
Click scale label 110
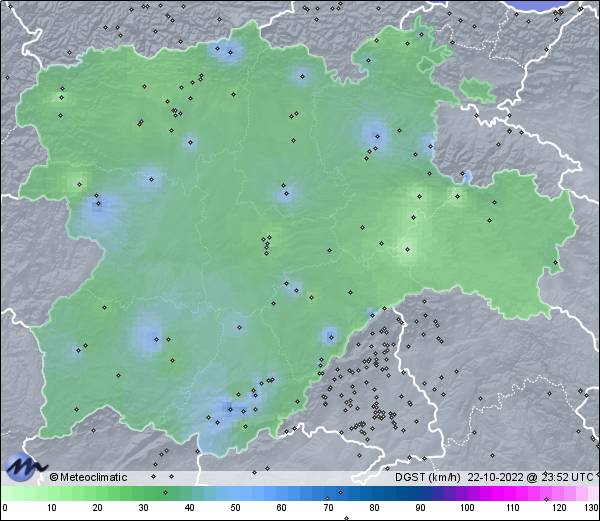(x=513, y=508)
